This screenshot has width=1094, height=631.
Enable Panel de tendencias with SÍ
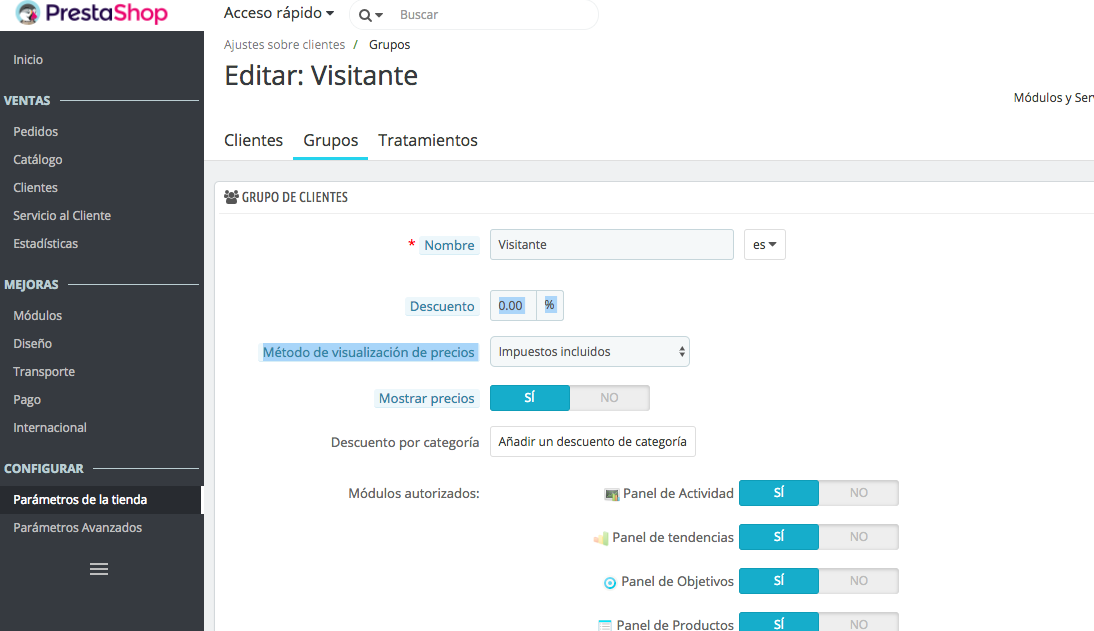click(779, 537)
